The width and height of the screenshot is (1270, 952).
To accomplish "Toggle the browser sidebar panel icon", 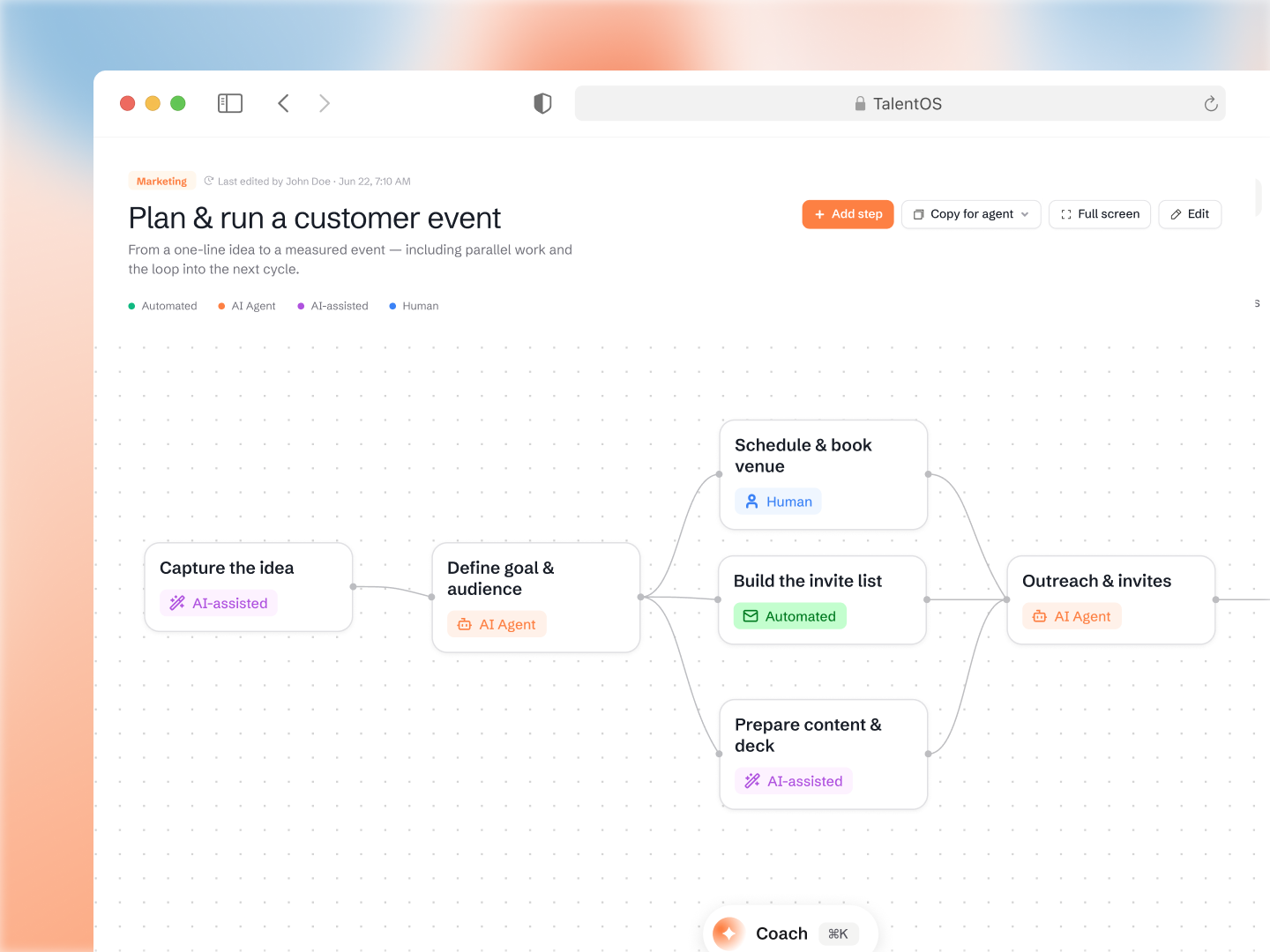I will point(230,103).
